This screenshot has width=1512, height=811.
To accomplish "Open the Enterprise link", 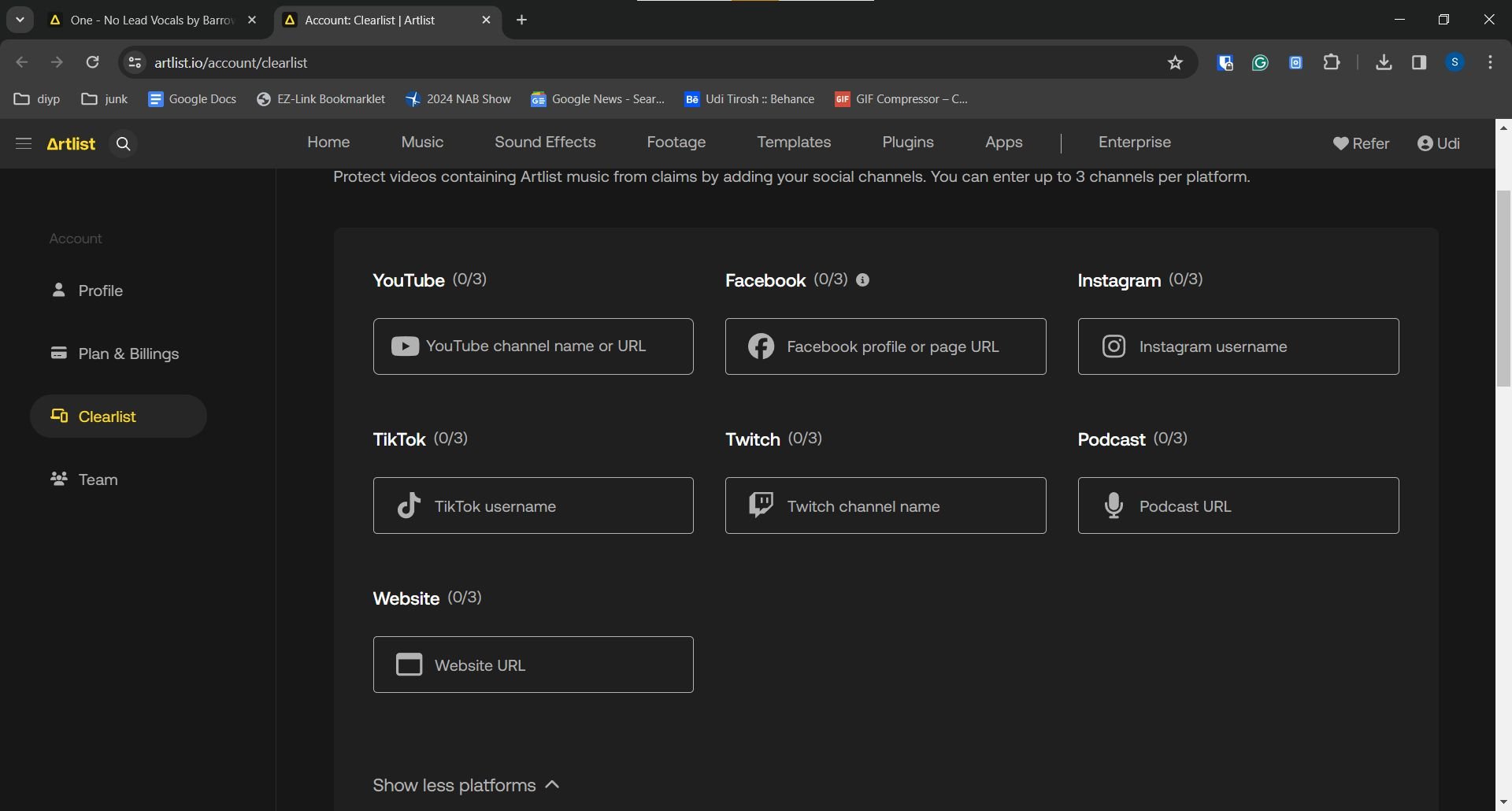I will point(1135,142).
